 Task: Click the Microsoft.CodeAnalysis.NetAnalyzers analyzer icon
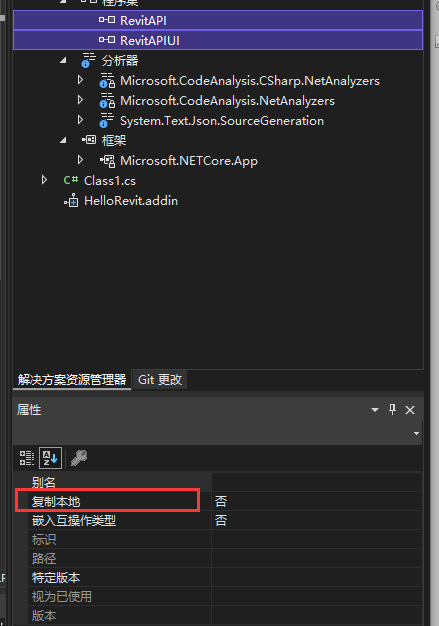point(107,100)
